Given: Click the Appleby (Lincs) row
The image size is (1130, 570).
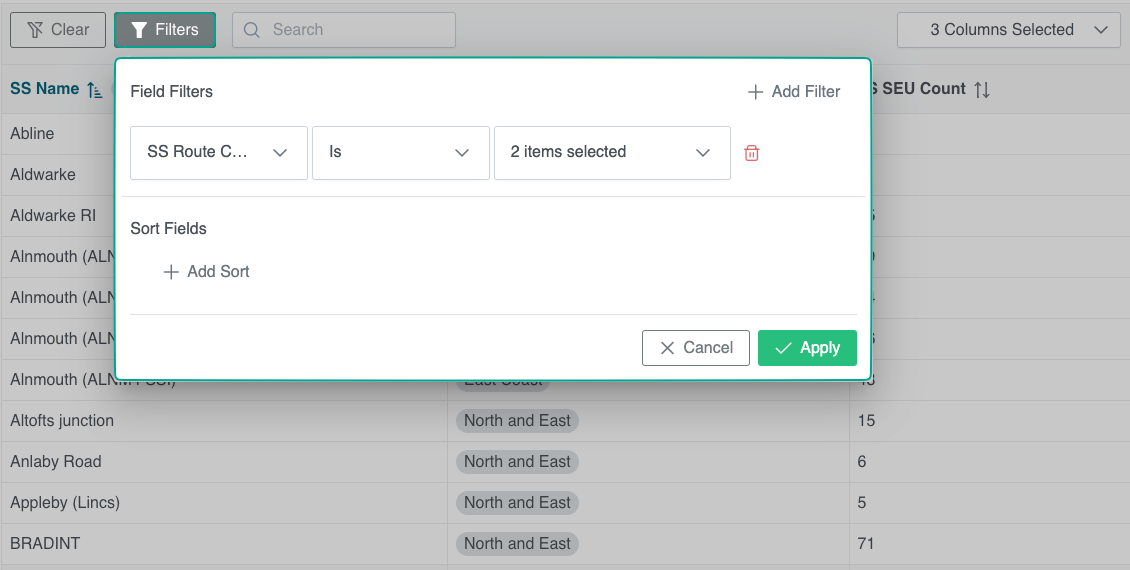Looking at the screenshot, I should click(62, 503).
